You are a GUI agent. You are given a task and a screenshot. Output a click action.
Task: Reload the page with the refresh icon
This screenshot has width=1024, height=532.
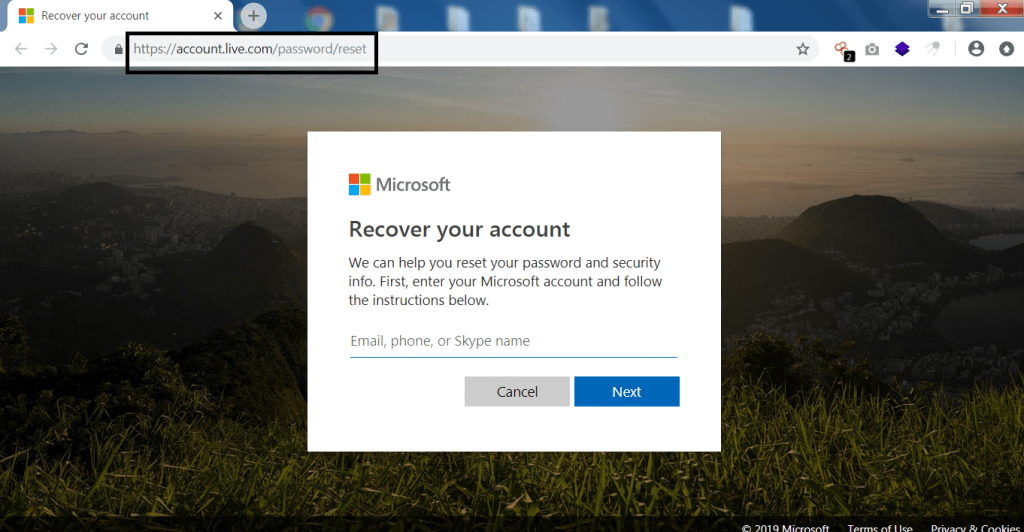click(x=81, y=49)
